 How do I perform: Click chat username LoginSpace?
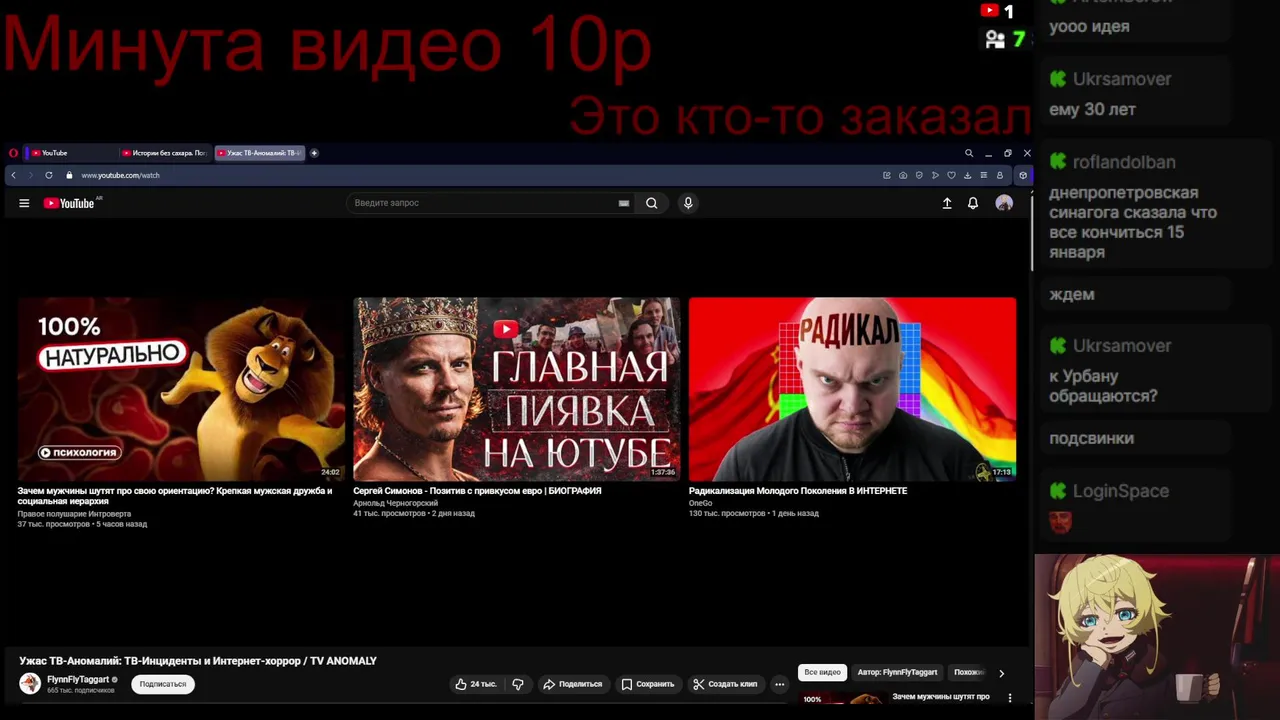pyautogui.click(x=1121, y=491)
